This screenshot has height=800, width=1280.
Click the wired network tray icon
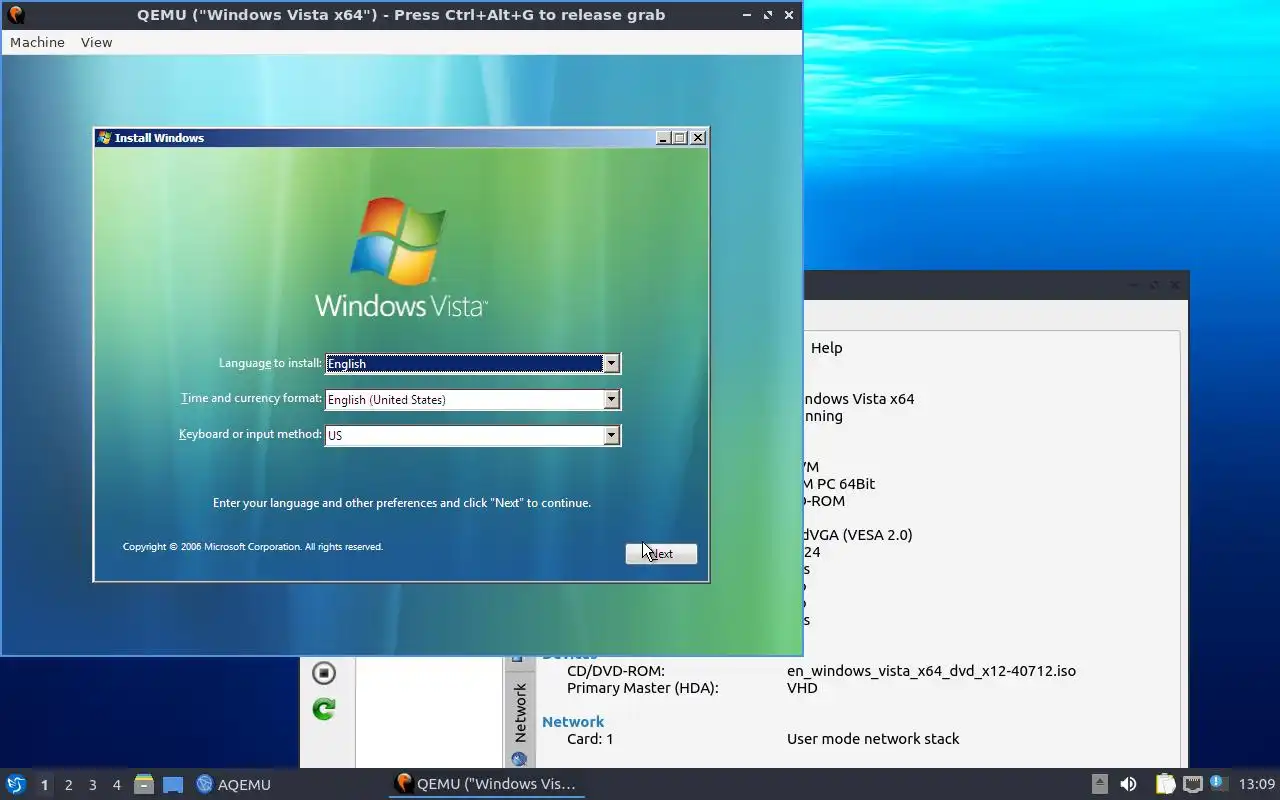click(x=1192, y=784)
